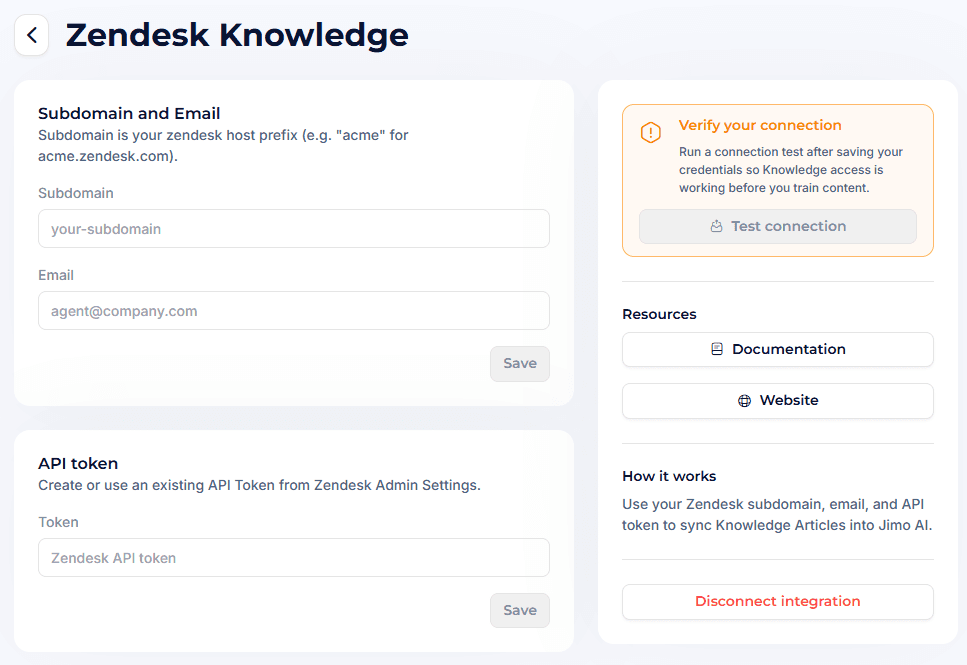Click text "Subdomain is your zendesk host prefix"
967x665 pixels.
click(168, 135)
